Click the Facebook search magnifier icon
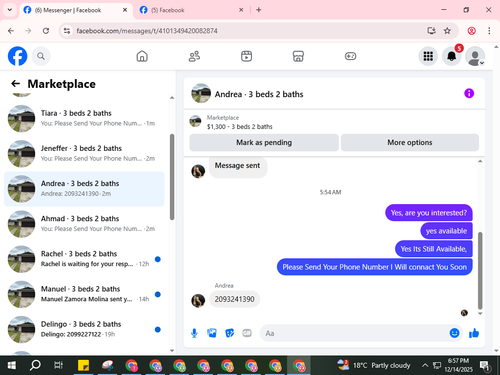Viewport: 500px width, 375px height. click(41, 56)
